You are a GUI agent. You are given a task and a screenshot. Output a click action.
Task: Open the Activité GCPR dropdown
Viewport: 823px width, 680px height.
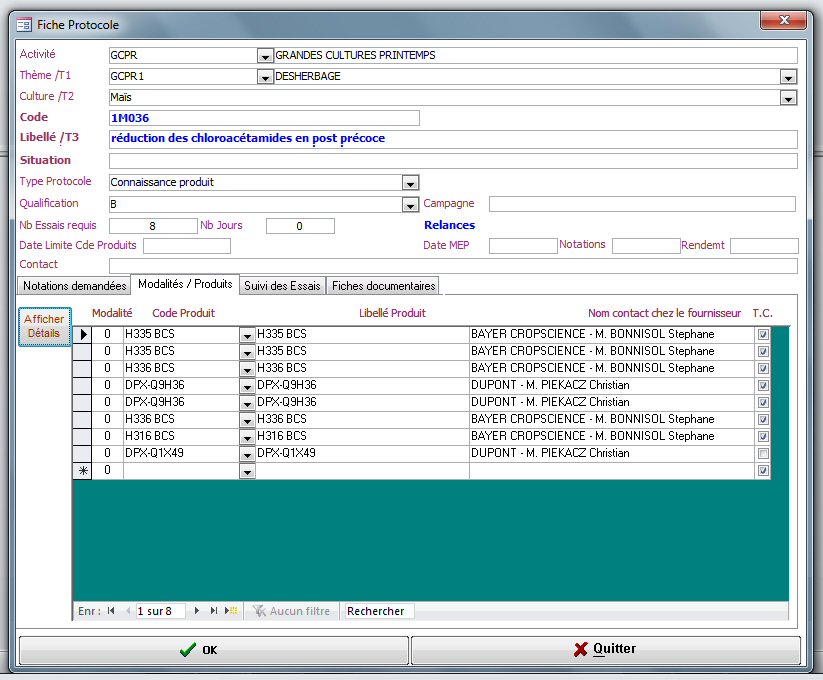tap(265, 56)
